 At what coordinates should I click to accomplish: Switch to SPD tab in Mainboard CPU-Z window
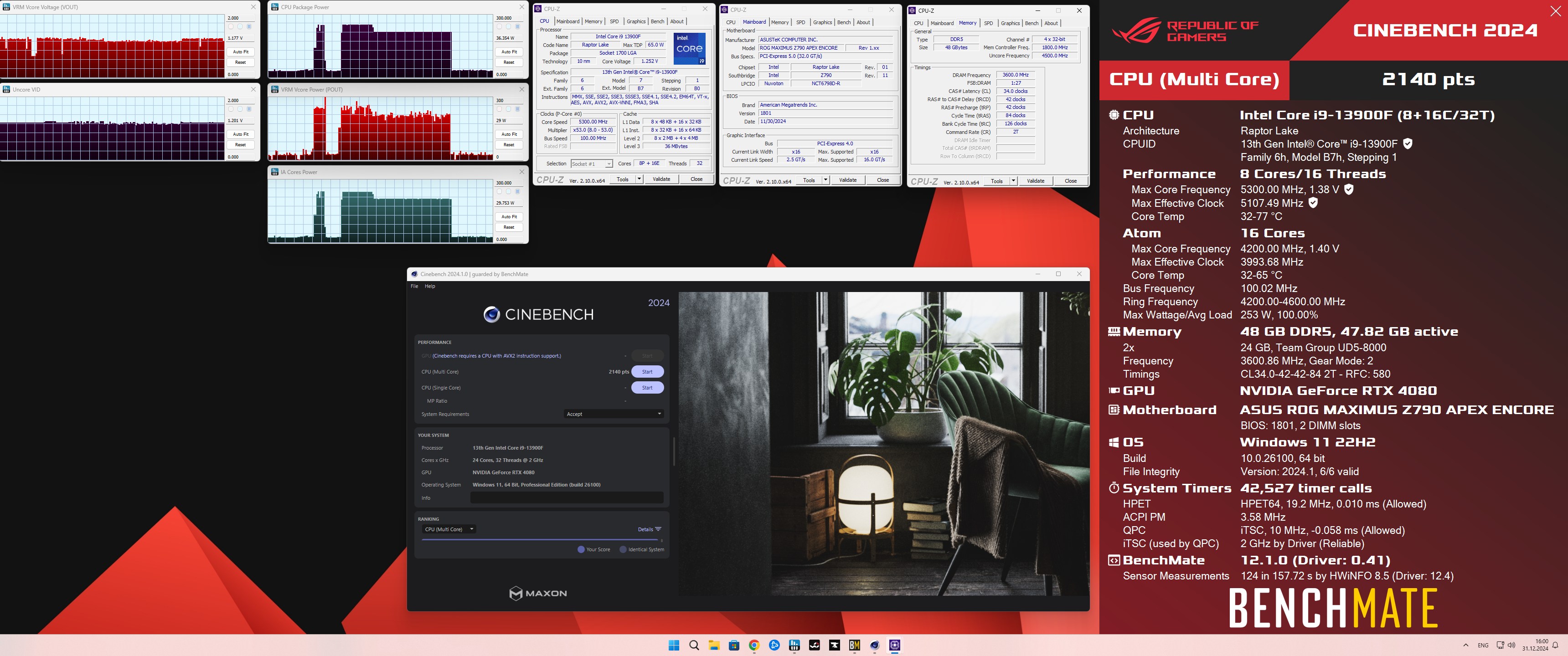tap(800, 22)
